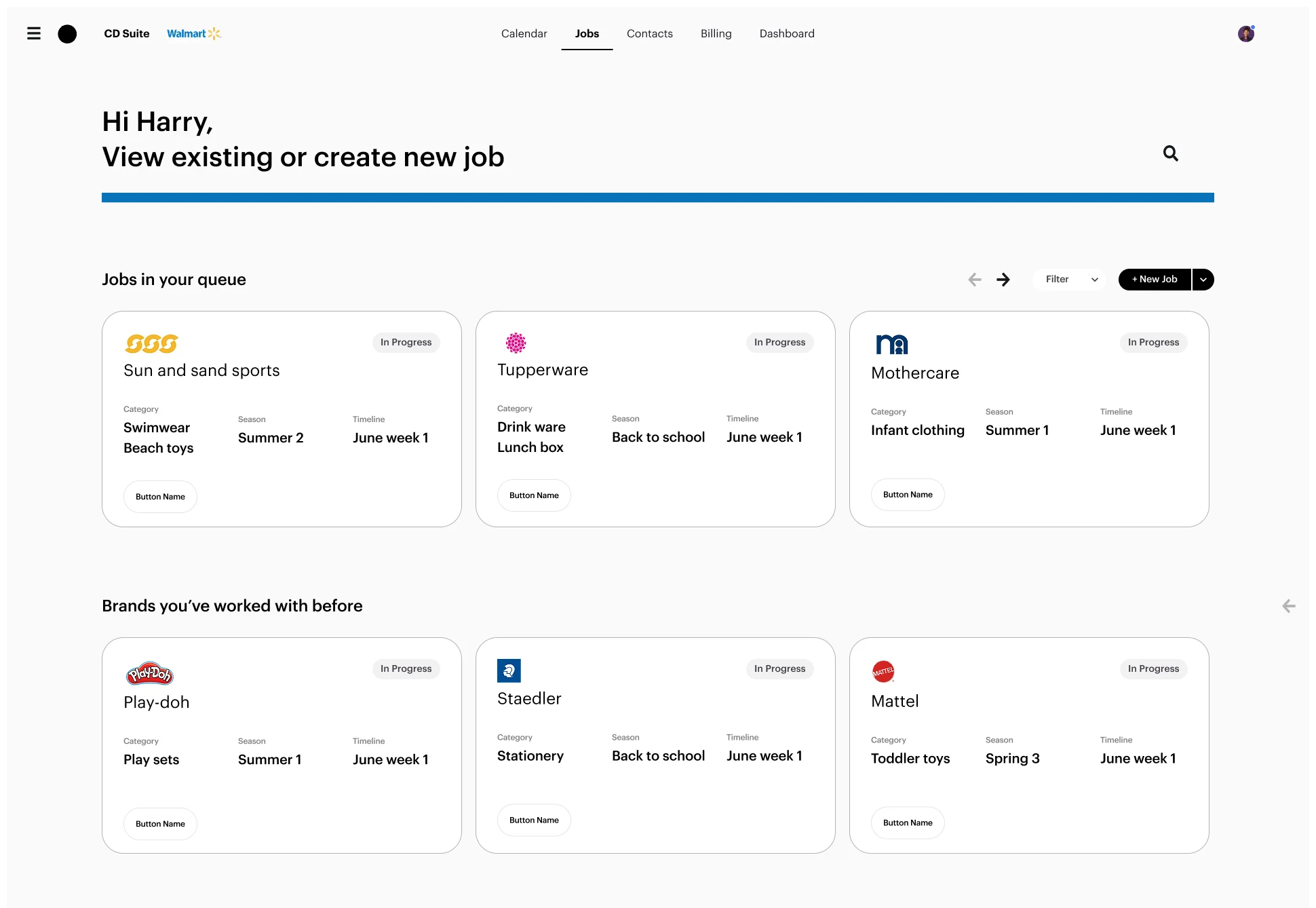Open the Staedler brand title
1316x908 pixels.
click(529, 699)
